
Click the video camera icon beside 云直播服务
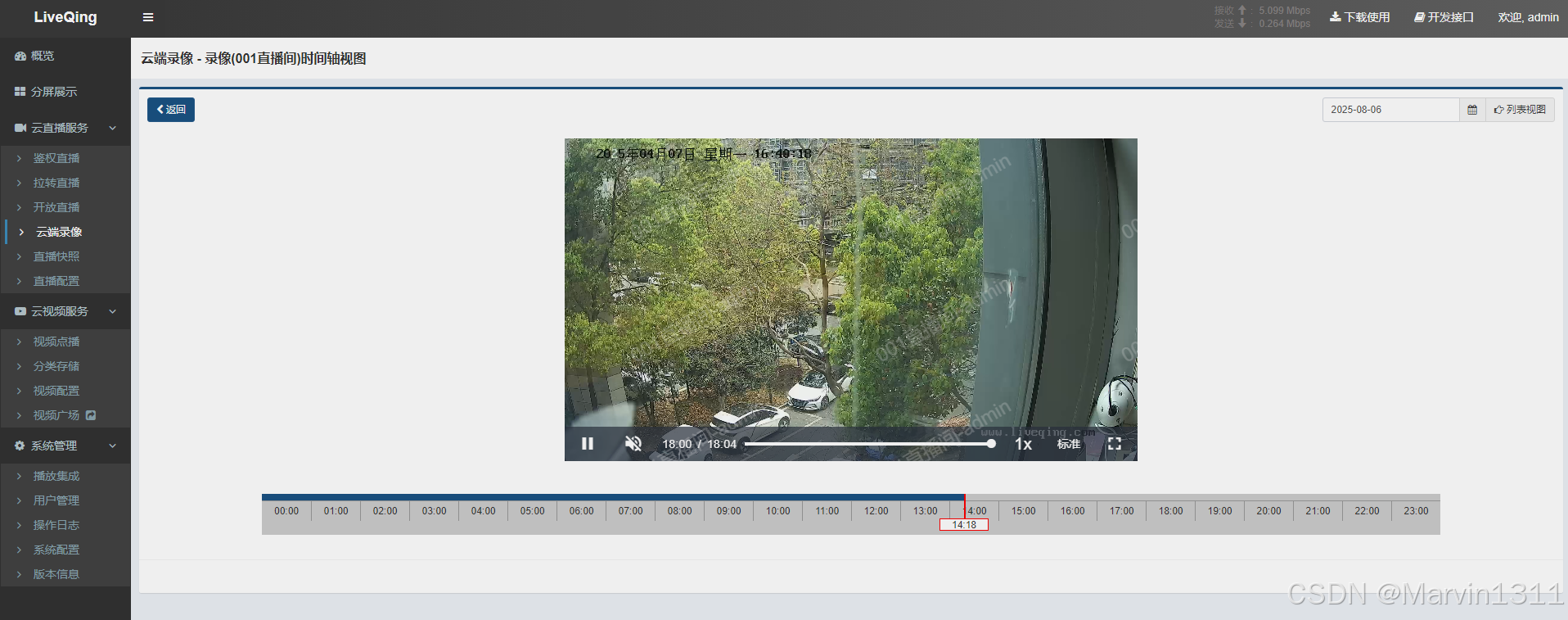click(x=20, y=128)
